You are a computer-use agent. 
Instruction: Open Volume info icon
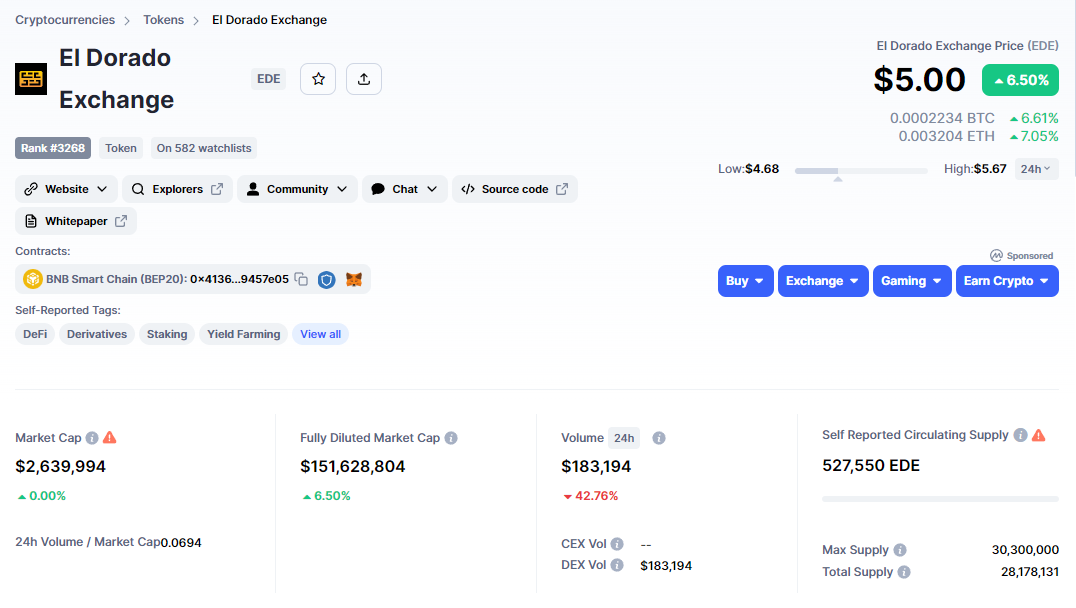(659, 438)
